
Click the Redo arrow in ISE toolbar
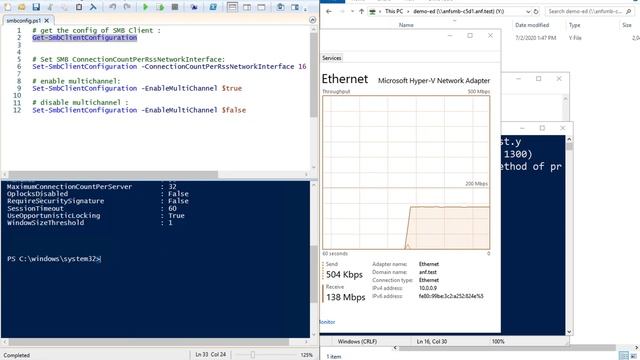pos(127,7)
